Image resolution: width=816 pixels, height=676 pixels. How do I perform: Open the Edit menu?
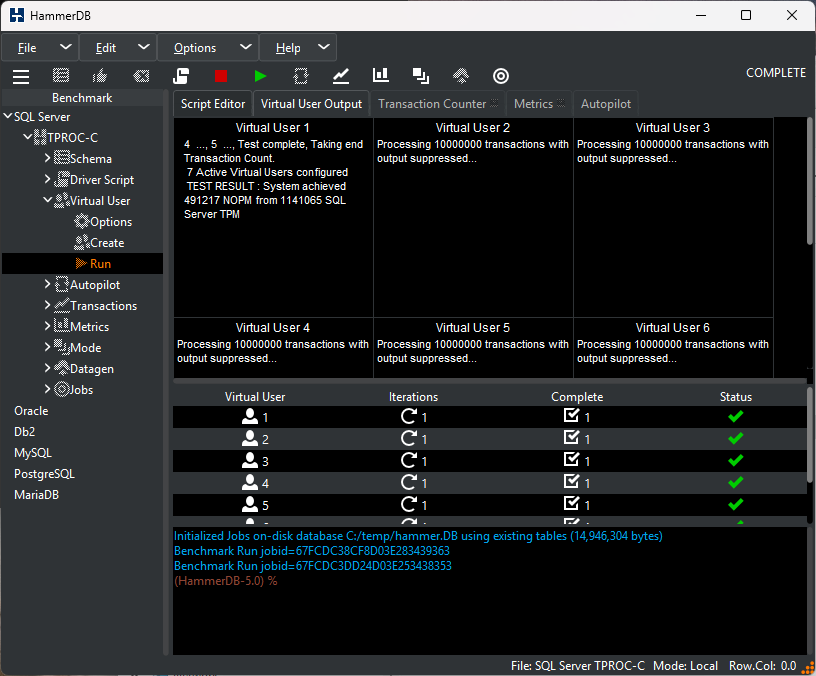click(x=118, y=48)
